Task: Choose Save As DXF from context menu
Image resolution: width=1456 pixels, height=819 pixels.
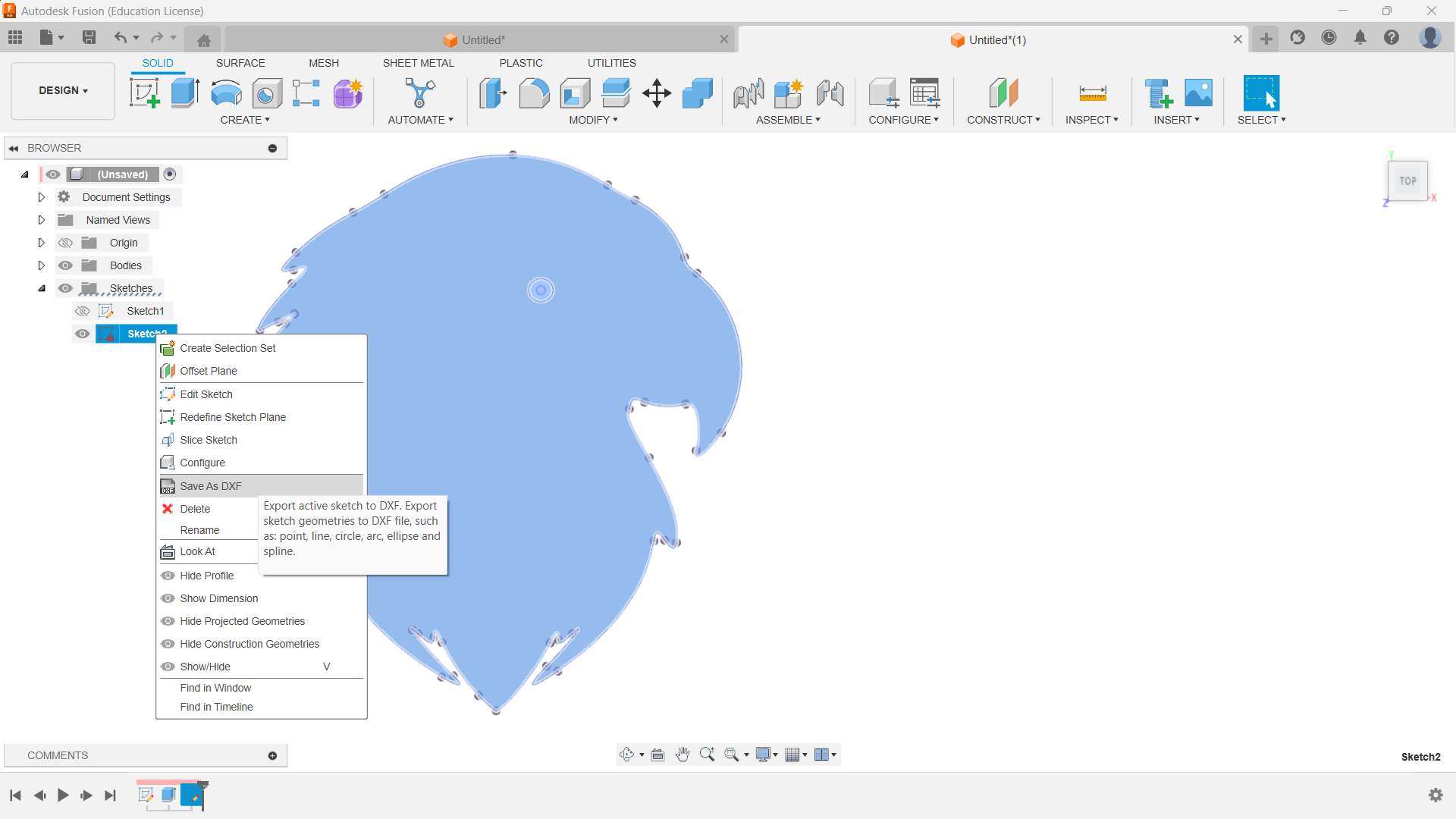Action: 211,486
